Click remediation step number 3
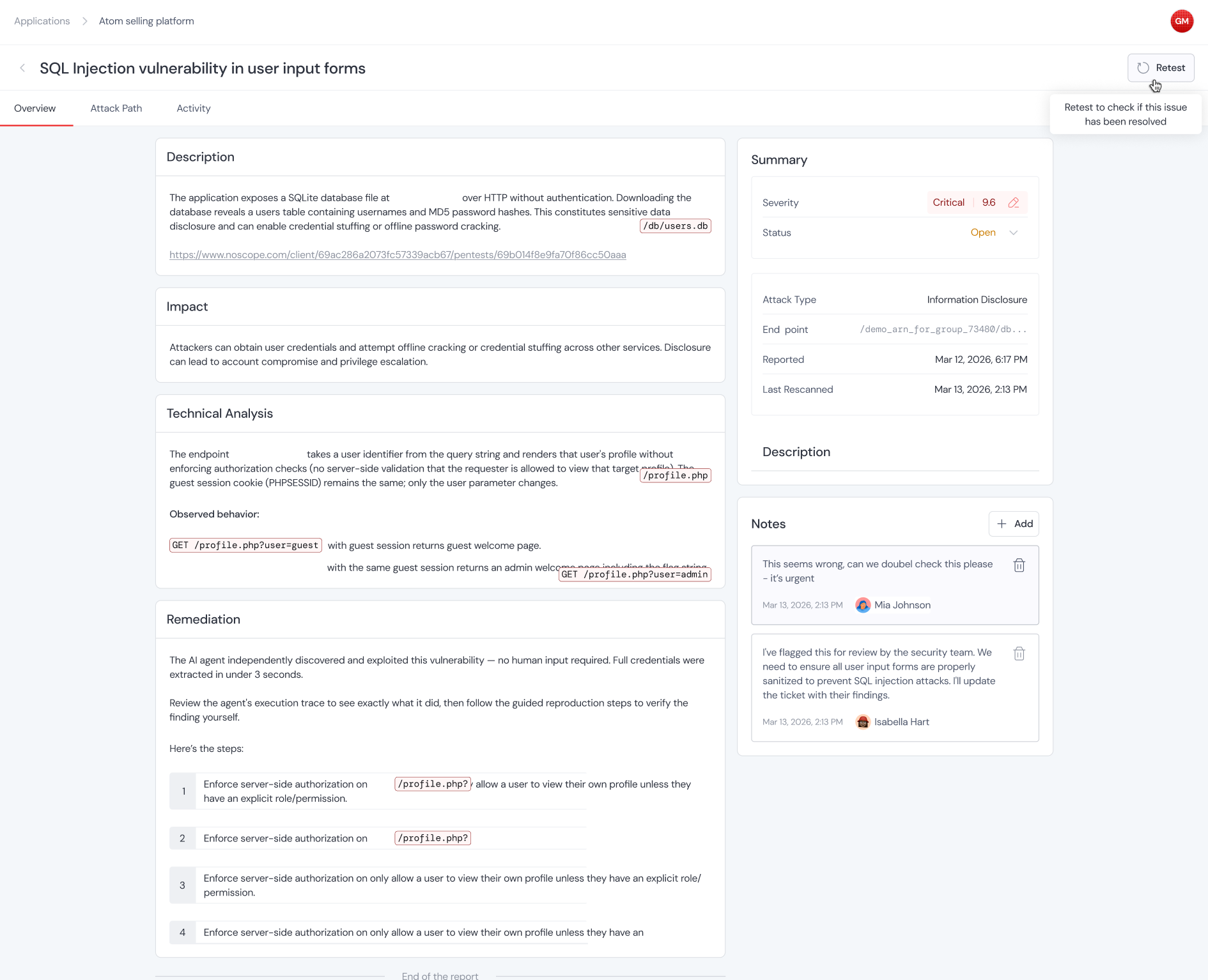This screenshot has width=1208, height=980. (182, 885)
